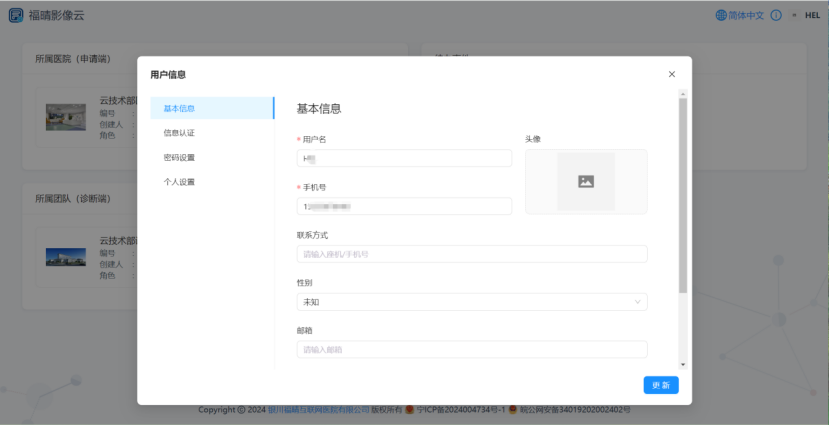The image size is (830, 426).
Task: Open the 密码设置 tab
Action: click(180, 157)
